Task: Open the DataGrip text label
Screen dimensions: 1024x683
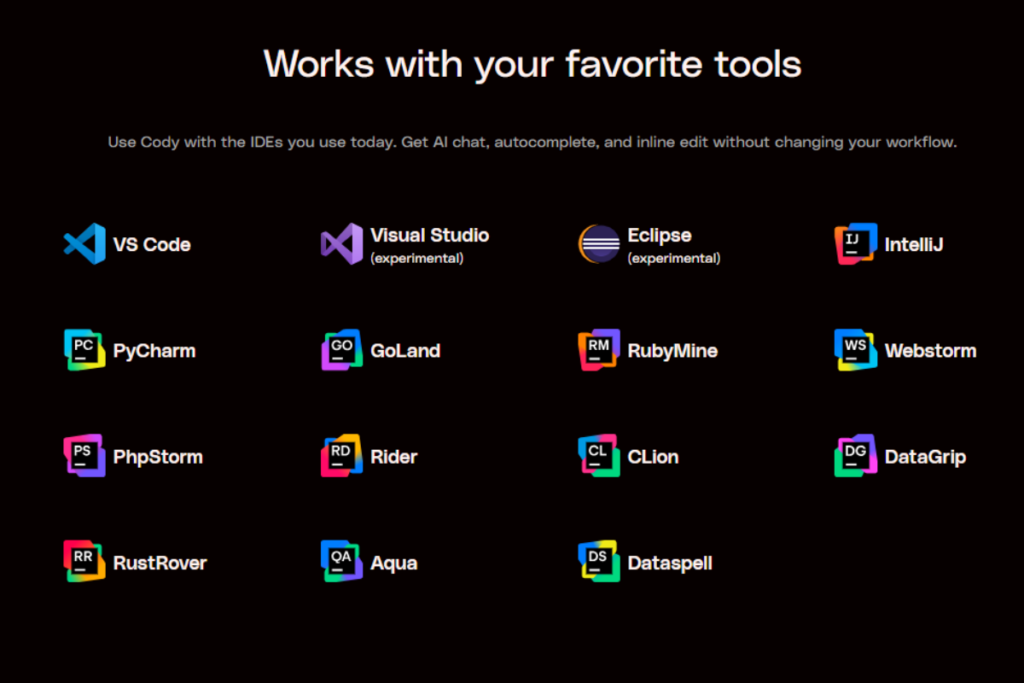Action: click(x=925, y=457)
